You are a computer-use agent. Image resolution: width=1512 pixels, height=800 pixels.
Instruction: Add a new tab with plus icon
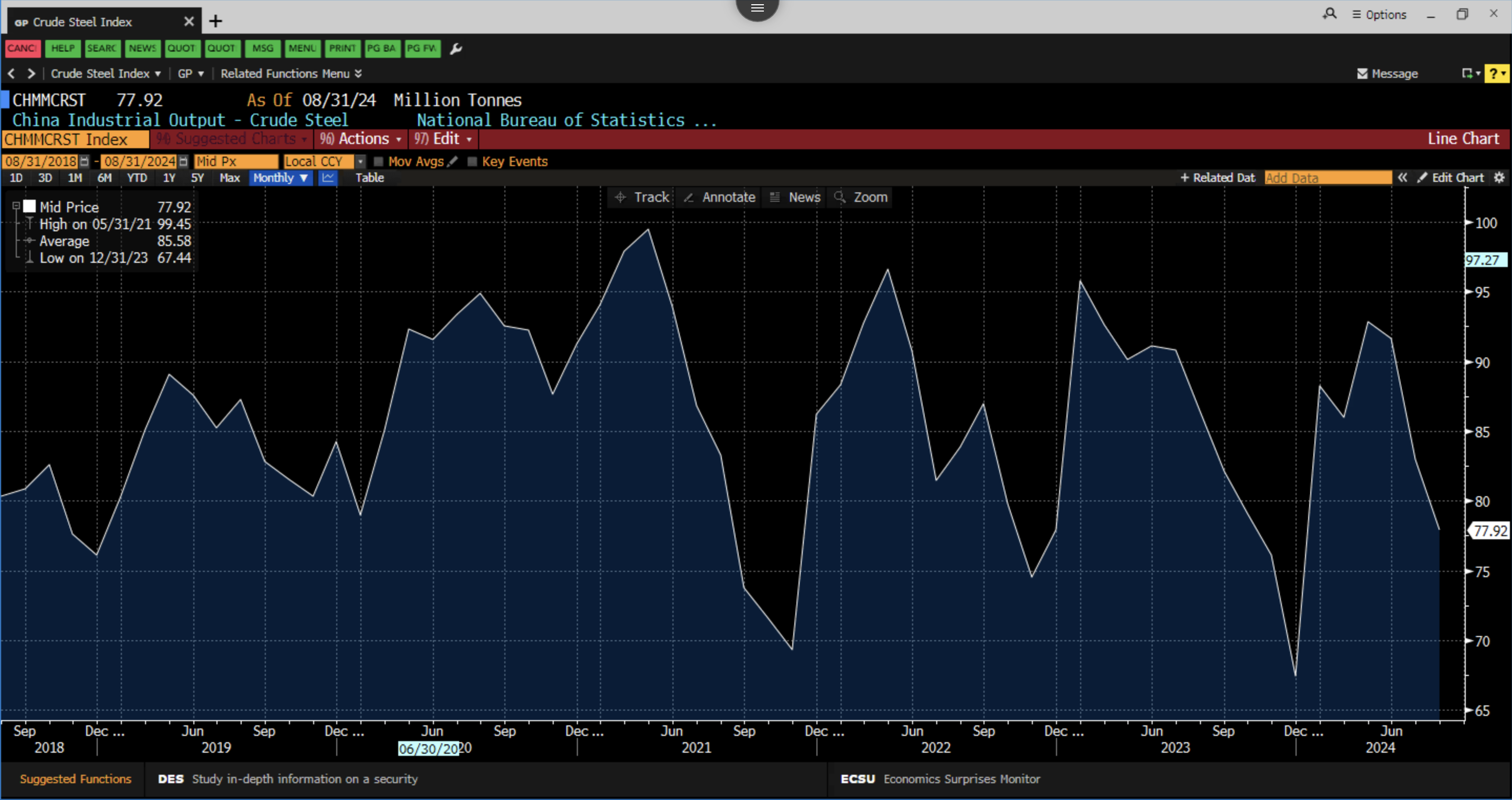[215, 22]
